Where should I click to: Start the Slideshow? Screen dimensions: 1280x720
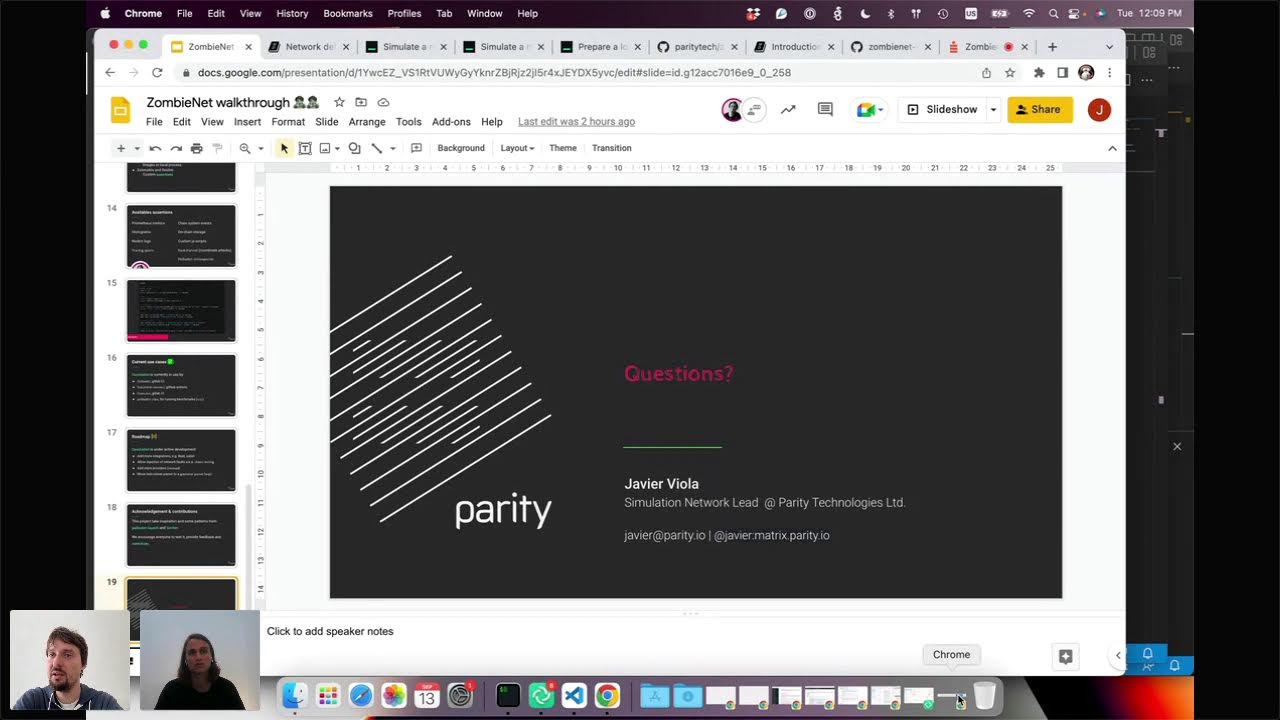(942, 110)
